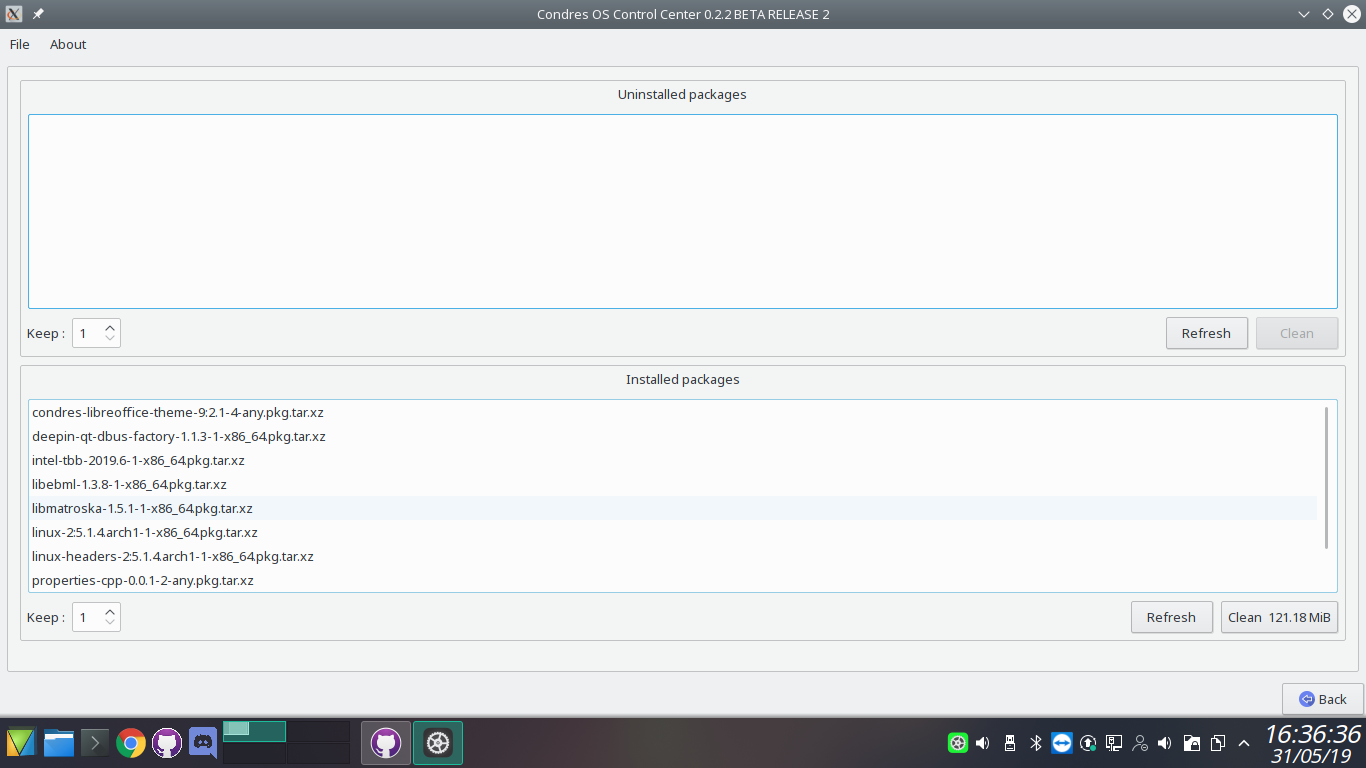This screenshot has height=768, width=1366.
Task: Select libmatroska-1.5.1-1 package in the list
Action: [x=142, y=508]
